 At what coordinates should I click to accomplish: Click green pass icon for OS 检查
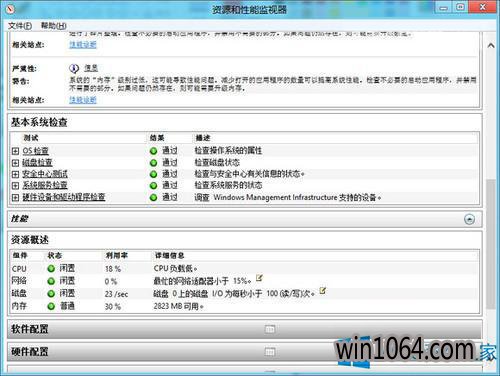[153, 151]
